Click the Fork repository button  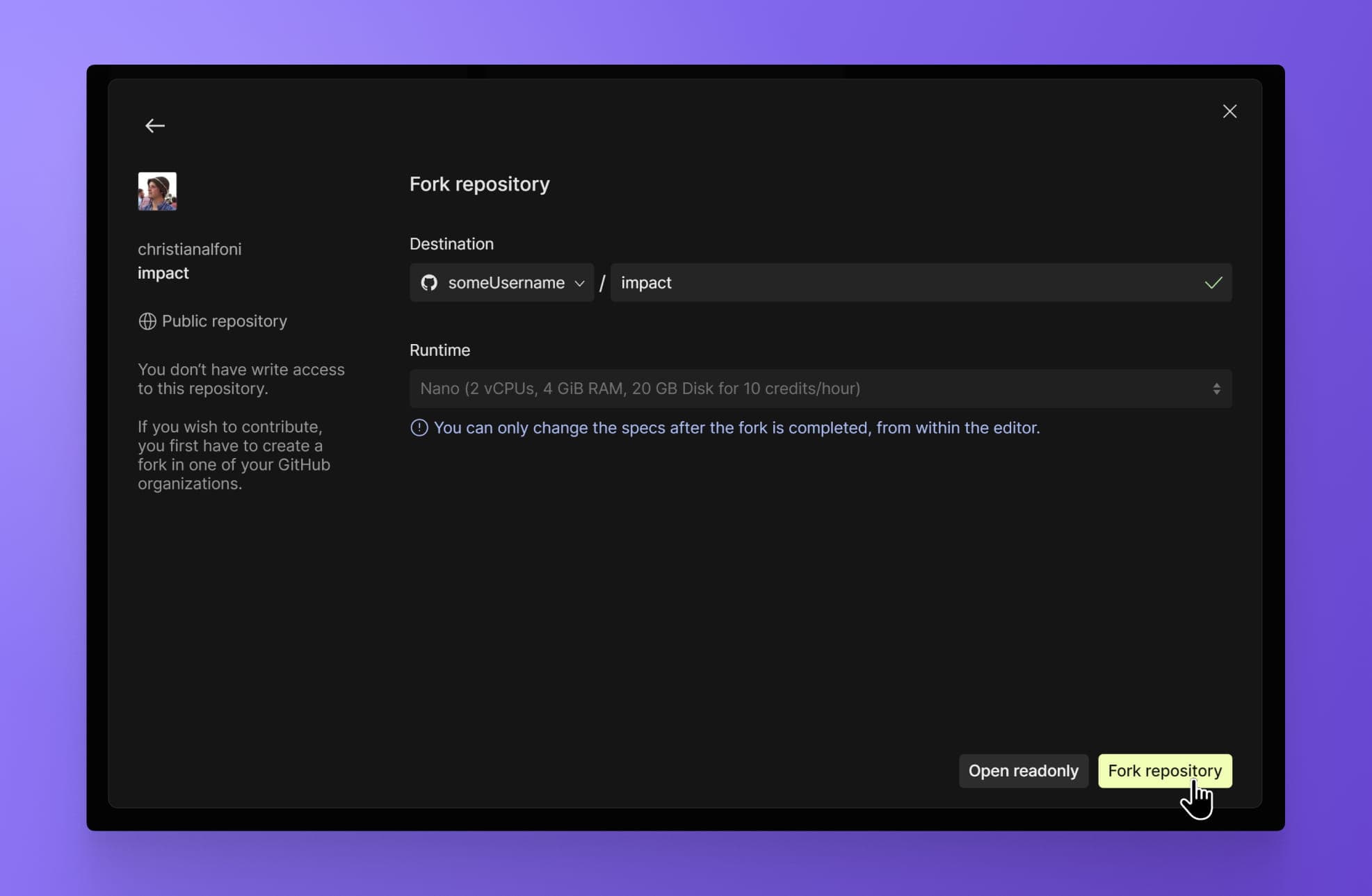point(1164,770)
